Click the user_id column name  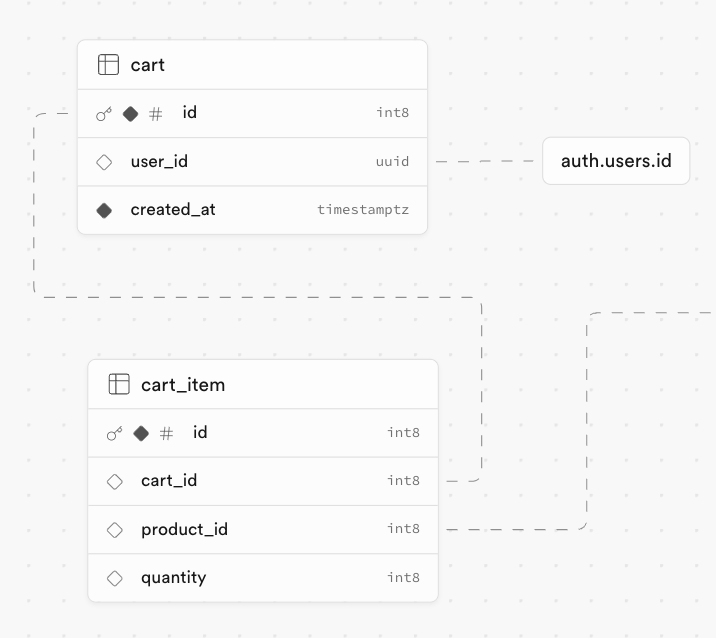[x=159, y=161]
